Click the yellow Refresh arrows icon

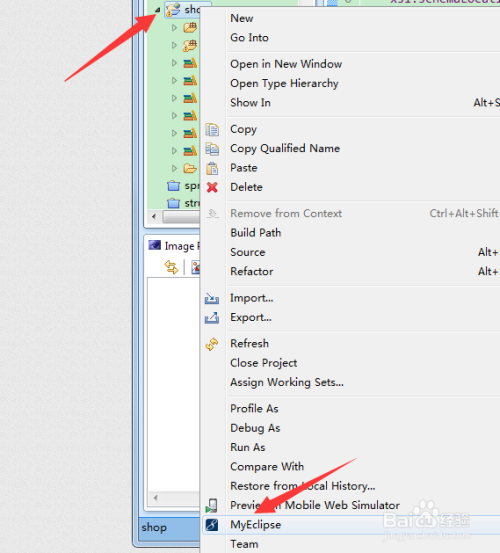click(212, 344)
